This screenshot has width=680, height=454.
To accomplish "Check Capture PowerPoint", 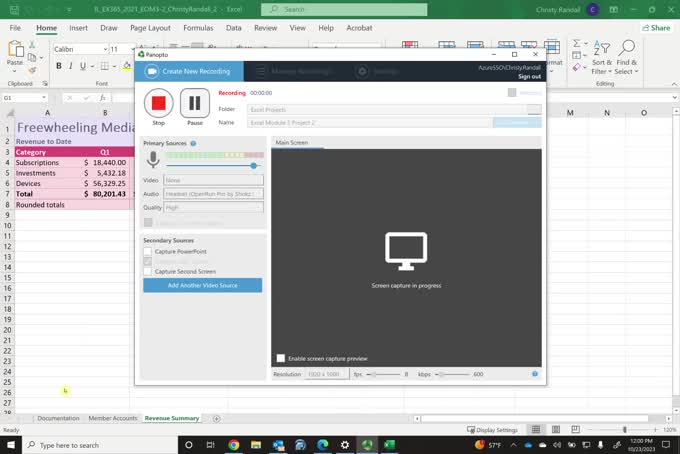I will tap(148, 251).
